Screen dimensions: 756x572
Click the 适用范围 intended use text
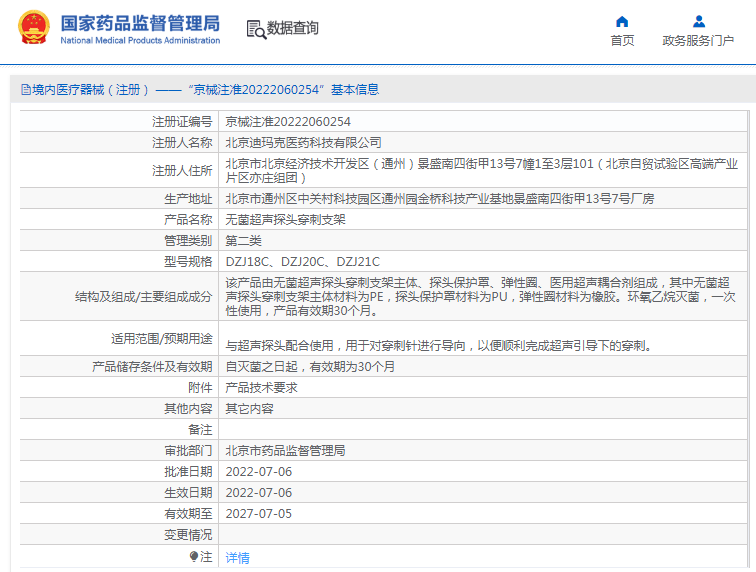tap(440, 345)
